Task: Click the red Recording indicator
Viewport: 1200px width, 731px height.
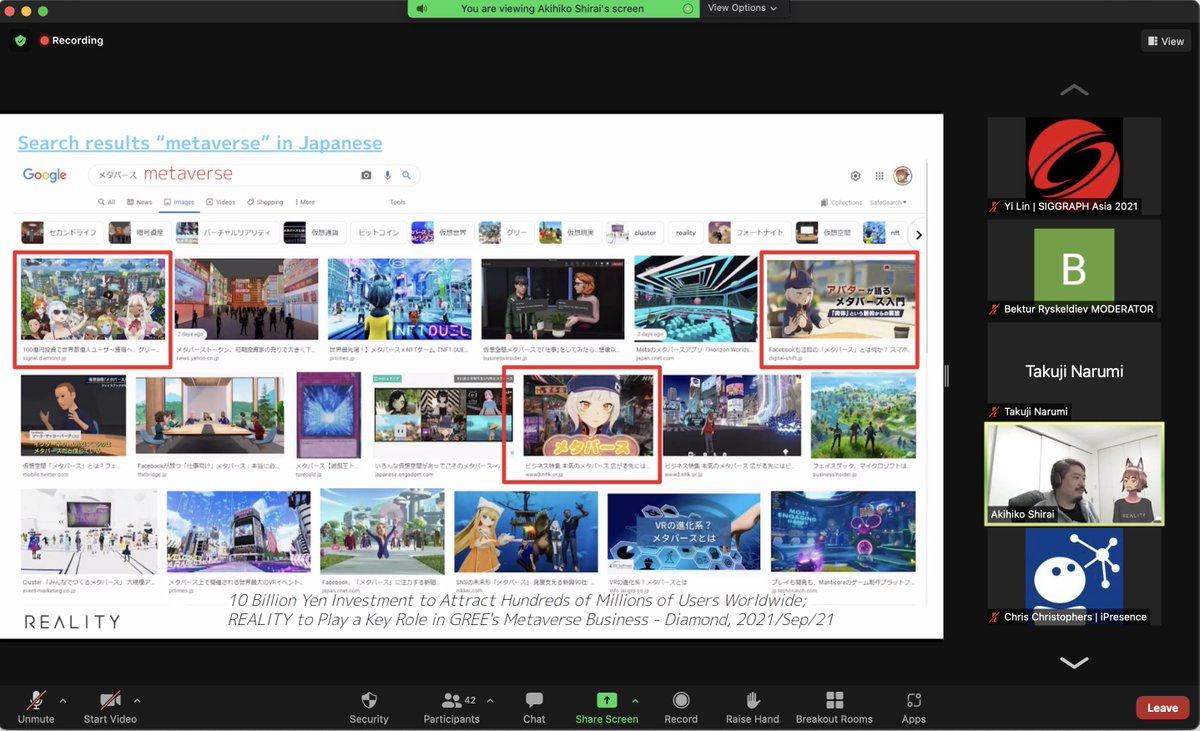Action: coord(71,41)
